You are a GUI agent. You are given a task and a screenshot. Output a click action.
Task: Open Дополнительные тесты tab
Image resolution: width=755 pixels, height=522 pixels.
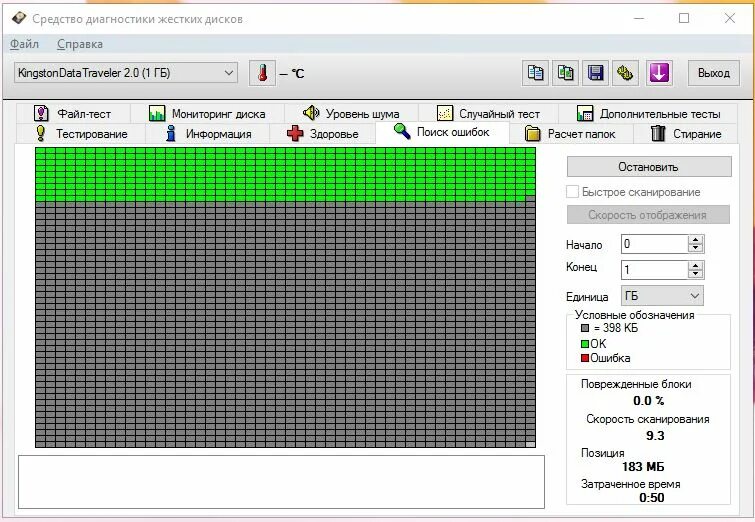click(648, 114)
